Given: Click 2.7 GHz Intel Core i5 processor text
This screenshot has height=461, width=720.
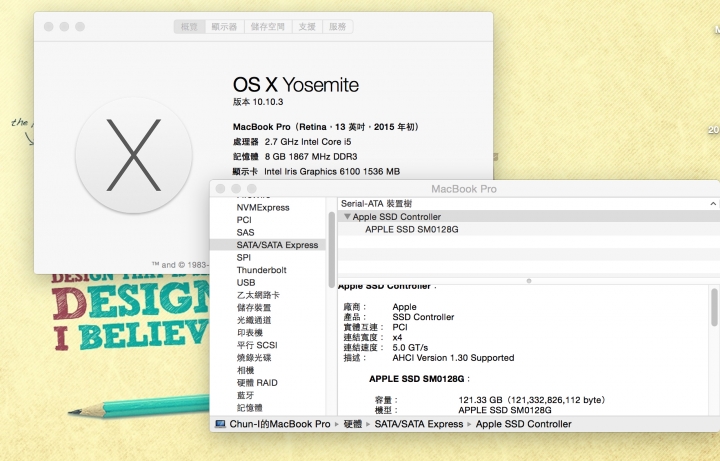Looking at the screenshot, I should click(x=308, y=142).
